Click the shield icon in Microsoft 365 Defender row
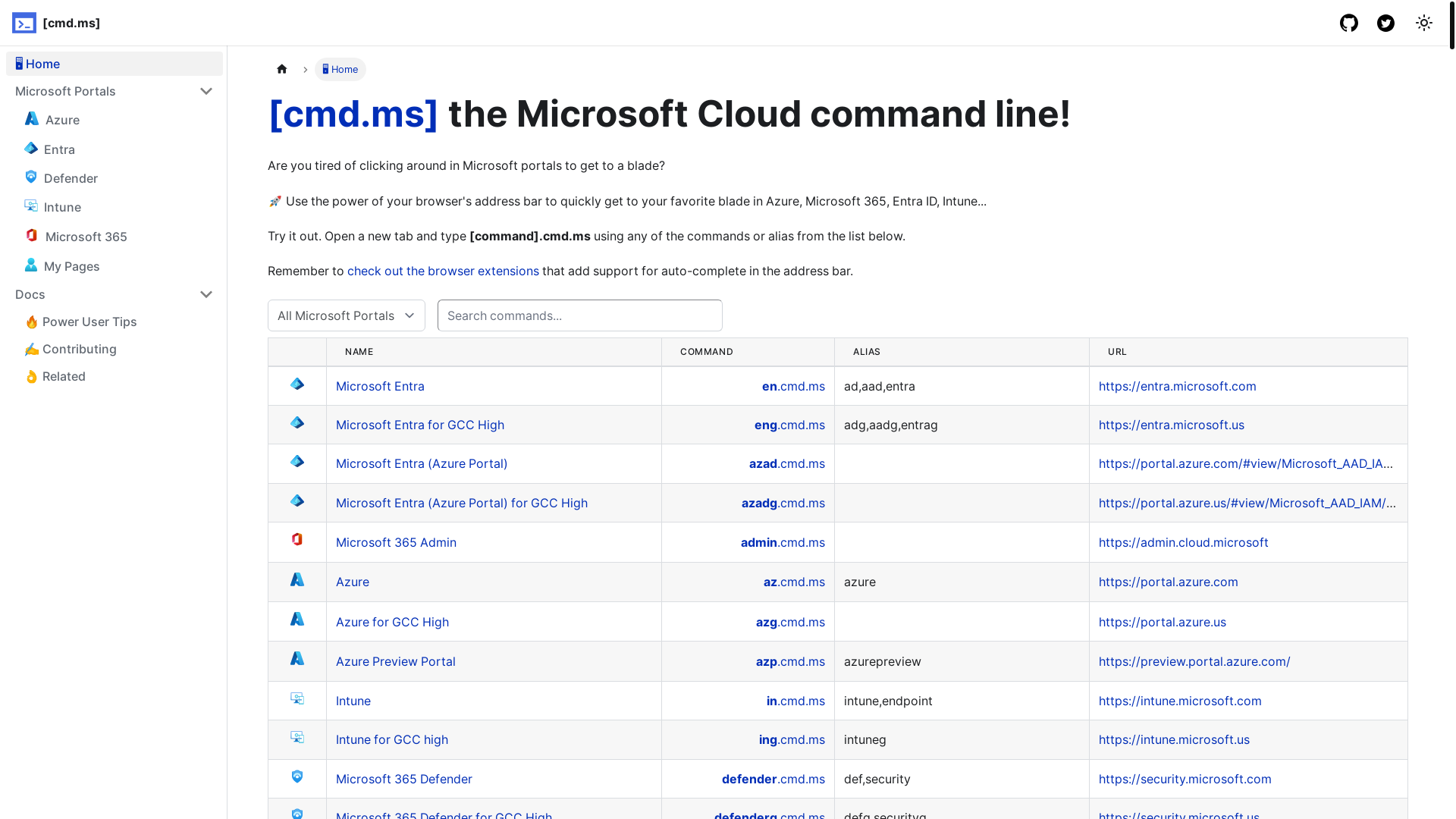This screenshot has width=1456, height=819. pos(297,777)
